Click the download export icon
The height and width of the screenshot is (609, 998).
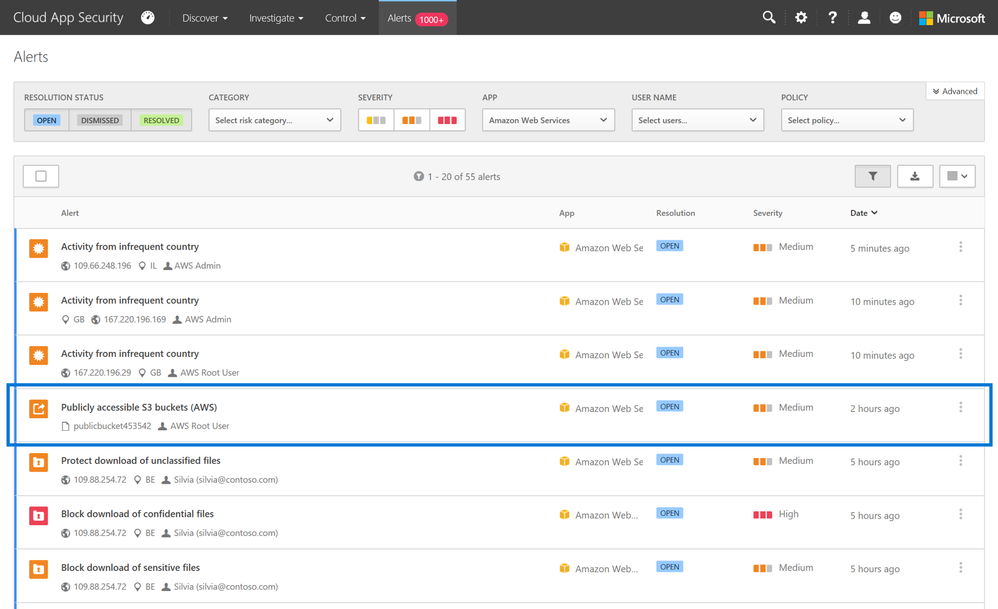[915, 176]
